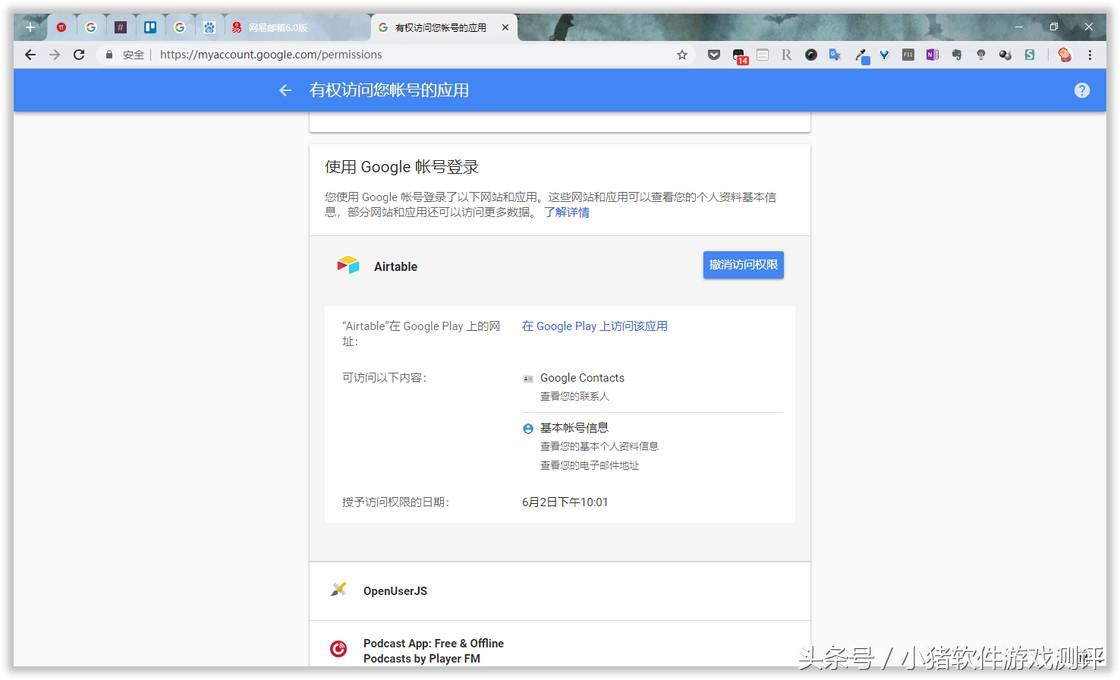1120x680 pixels.
Task: Click the Evernote Web Clipper extension icon
Action: (956, 55)
